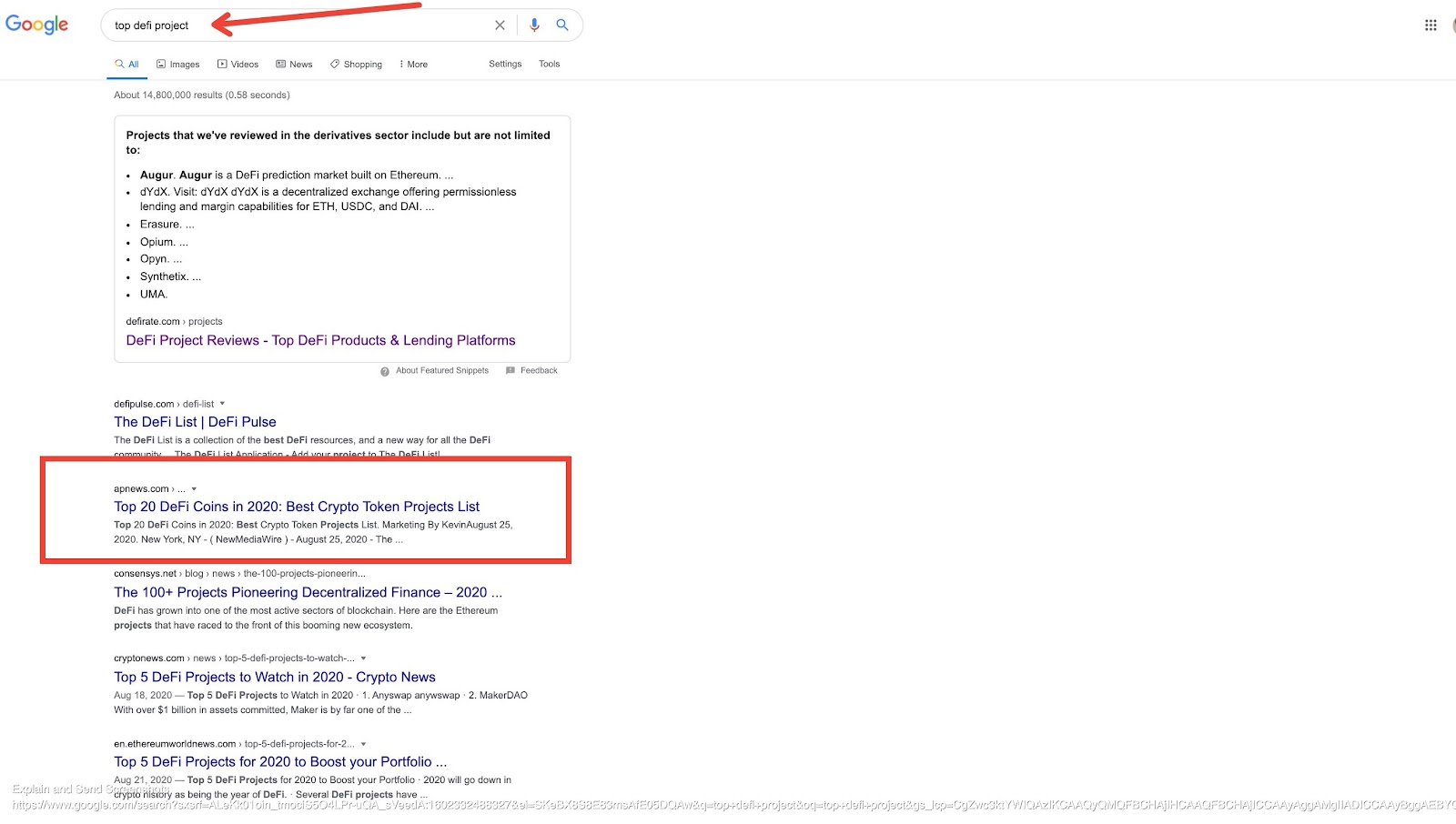Click the Feedback flag icon
This screenshot has width=1456, height=824.
click(x=511, y=370)
